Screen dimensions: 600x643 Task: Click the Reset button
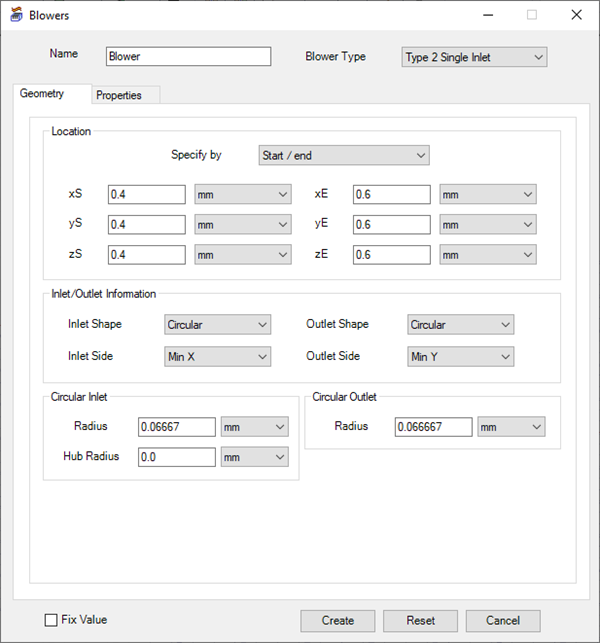coord(420,620)
